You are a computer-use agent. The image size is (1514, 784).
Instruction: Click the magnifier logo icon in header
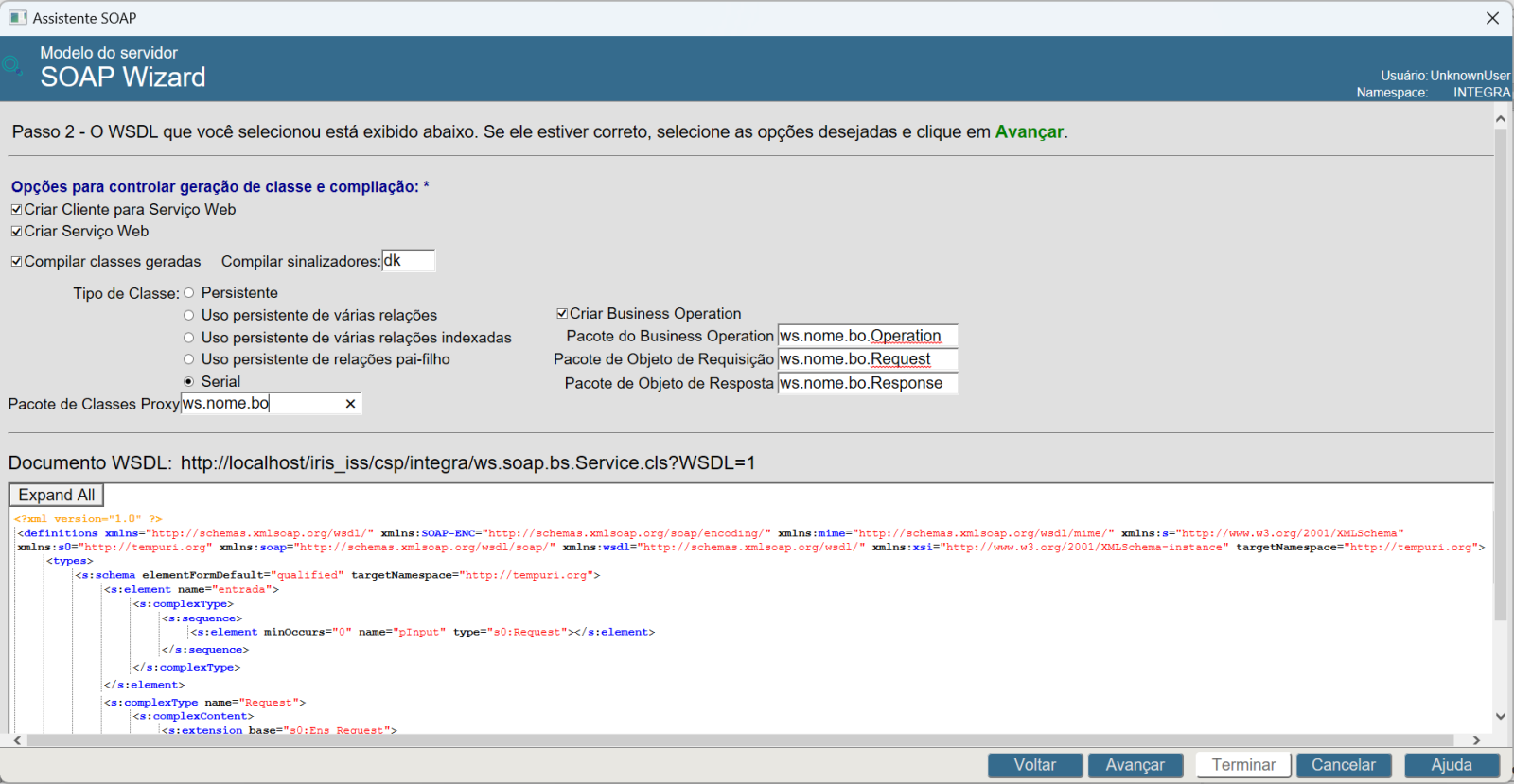point(12,65)
